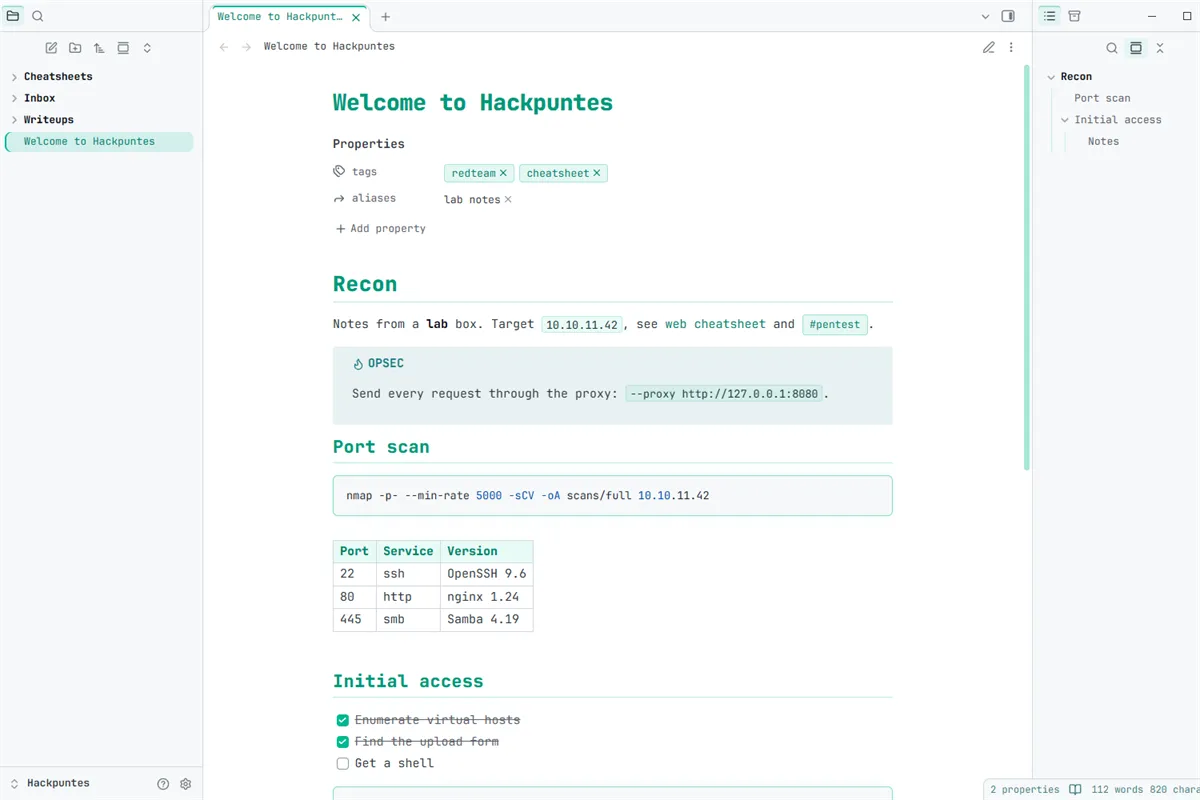Image resolution: width=1200 pixels, height=800 pixels.
Task: Uncheck the Find the upload form task
Action: [343, 742]
